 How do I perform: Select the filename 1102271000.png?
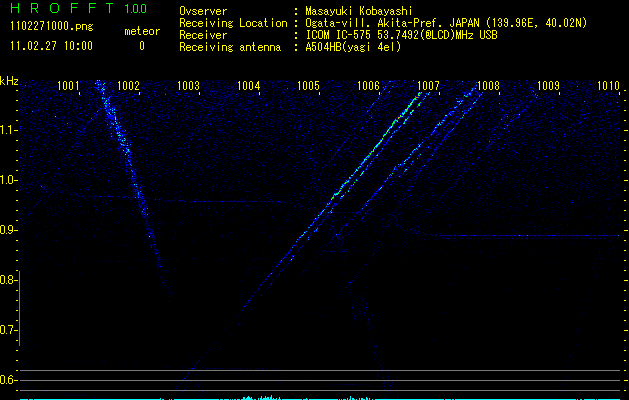pos(52,27)
